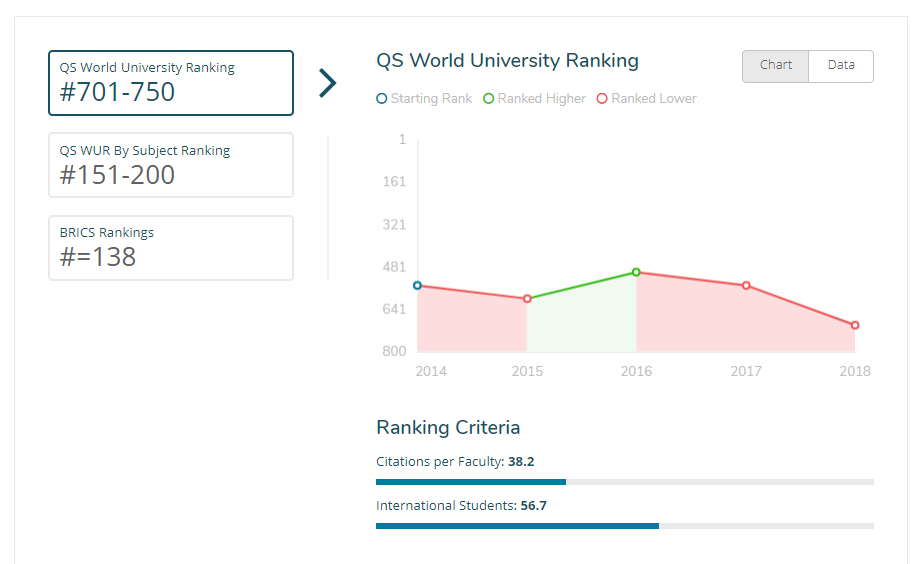
Task: Click the 2016 x-axis year label
Action: tap(636, 371)
